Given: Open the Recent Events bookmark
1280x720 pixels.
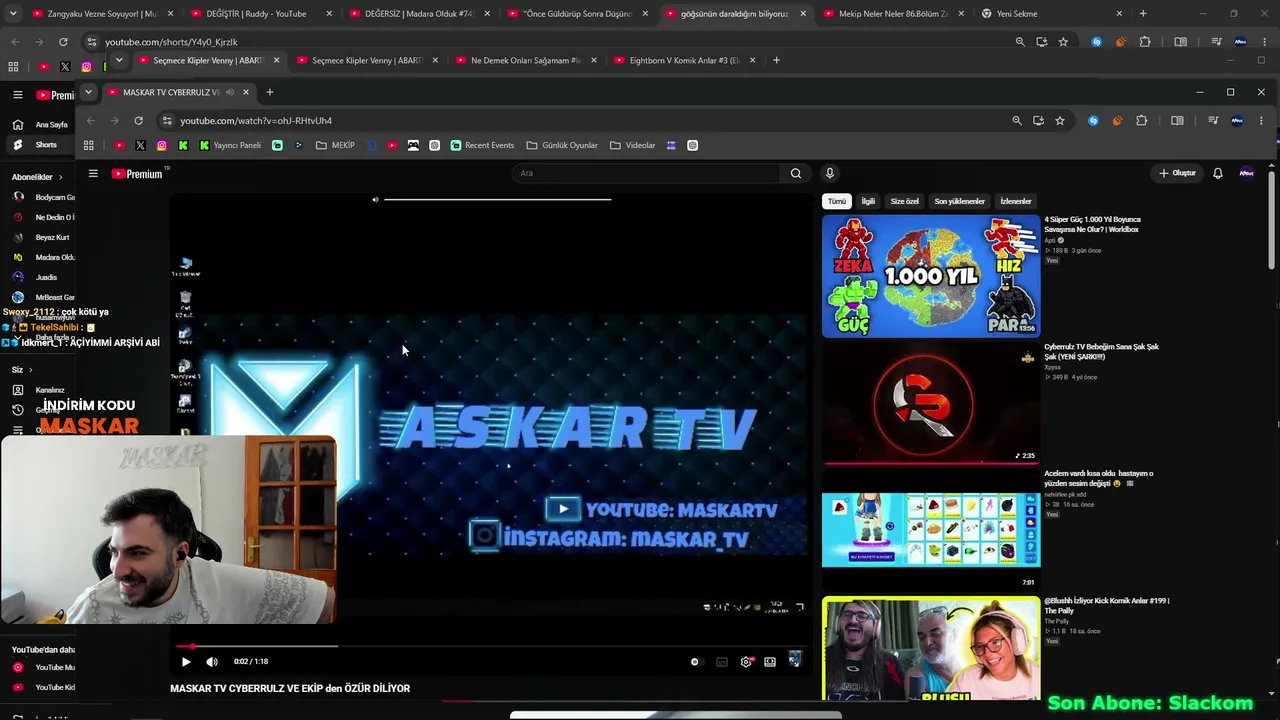Looking at the screenshot, I should (482, 145).
